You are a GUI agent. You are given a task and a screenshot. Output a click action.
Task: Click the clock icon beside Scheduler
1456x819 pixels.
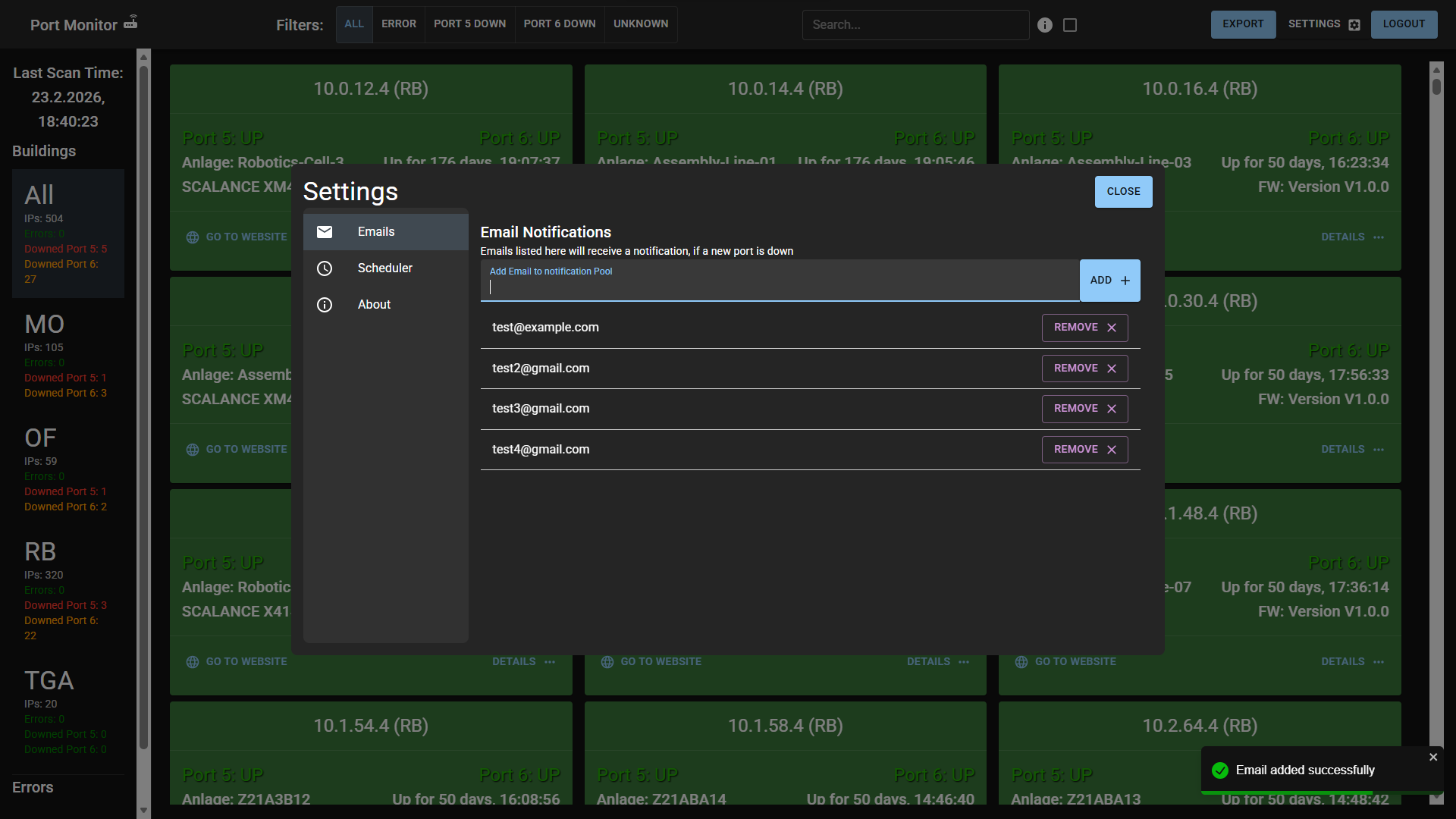click(325, 268)
